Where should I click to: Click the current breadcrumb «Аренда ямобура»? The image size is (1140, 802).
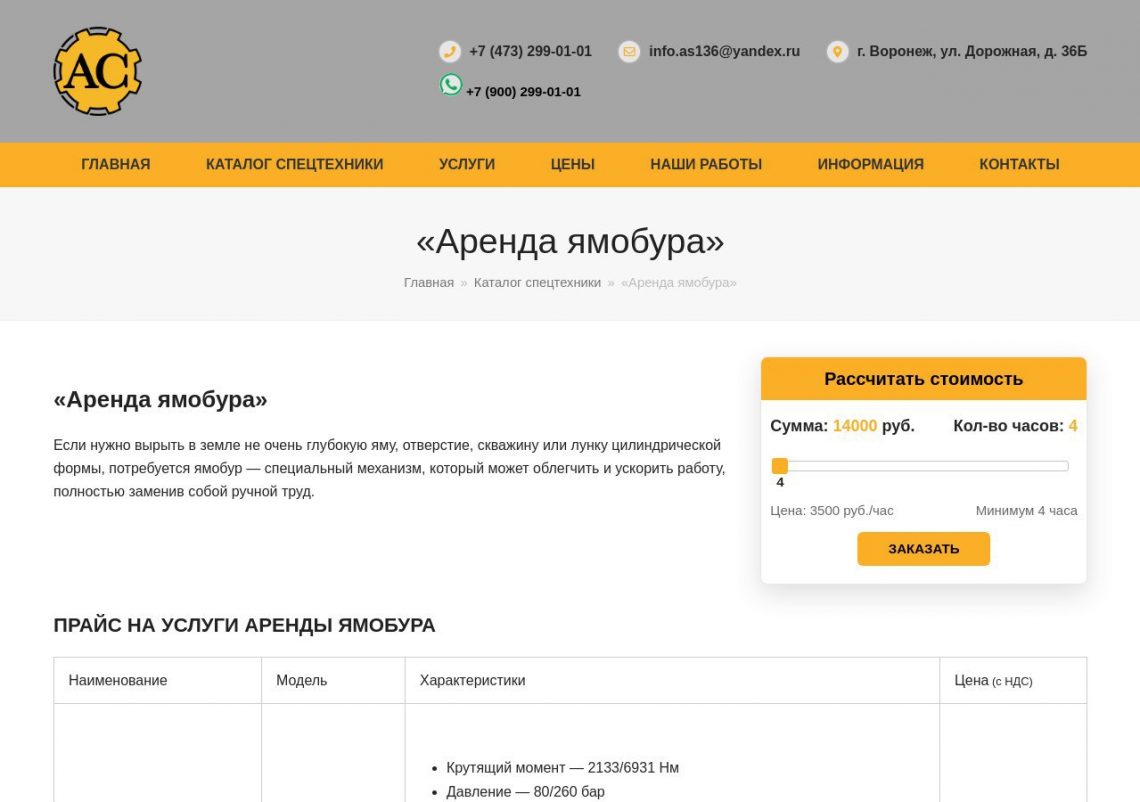click(x=678, y=282)
